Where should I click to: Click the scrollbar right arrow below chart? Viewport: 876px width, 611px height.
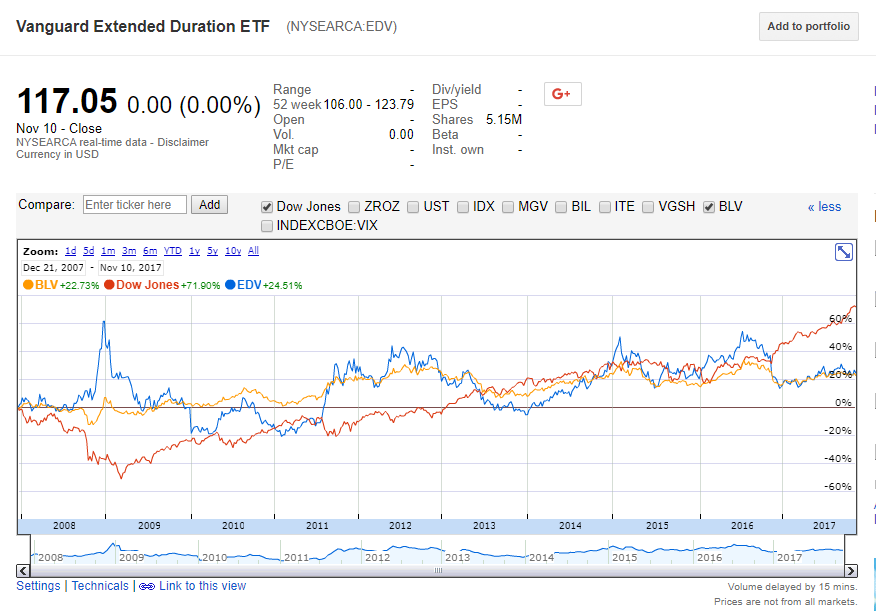click(x=850, y=571)
